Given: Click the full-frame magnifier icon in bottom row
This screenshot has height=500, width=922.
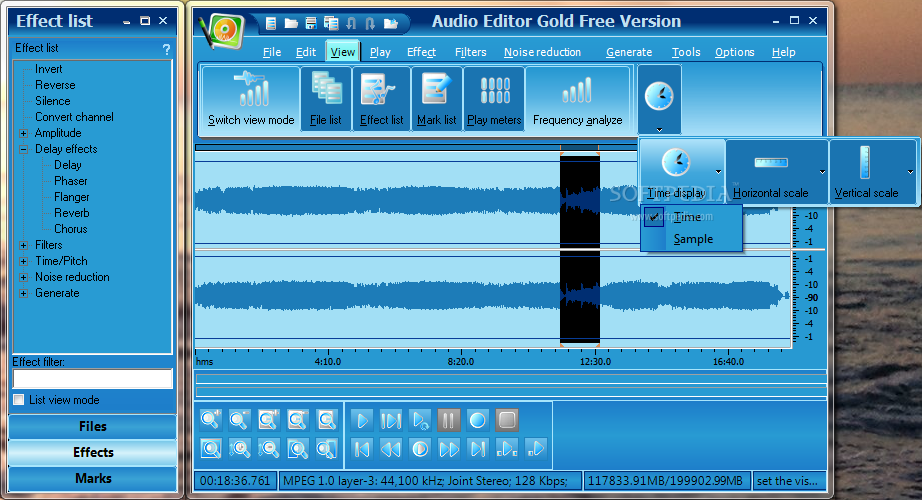Looking at the screenshot, I should (x=211, y=449).
